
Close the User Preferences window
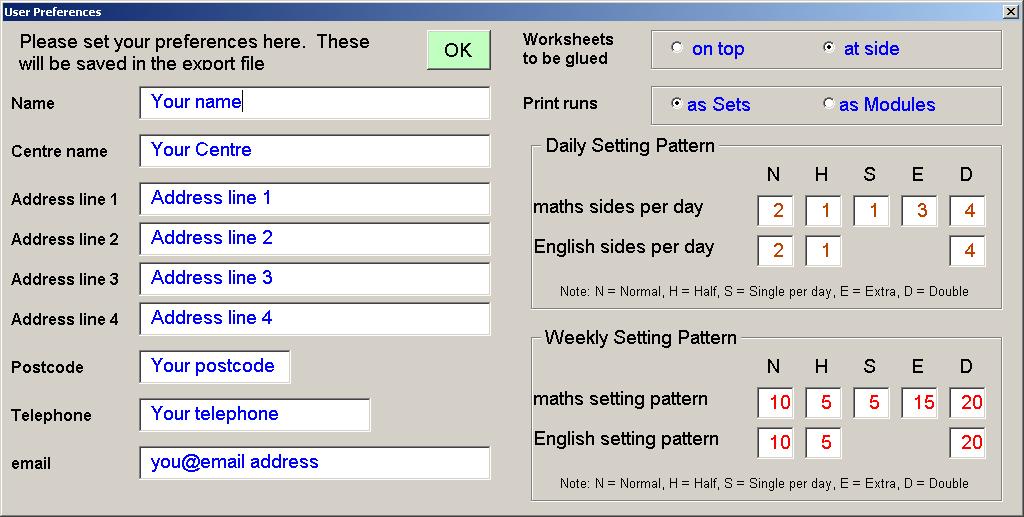pos(1010,11)
